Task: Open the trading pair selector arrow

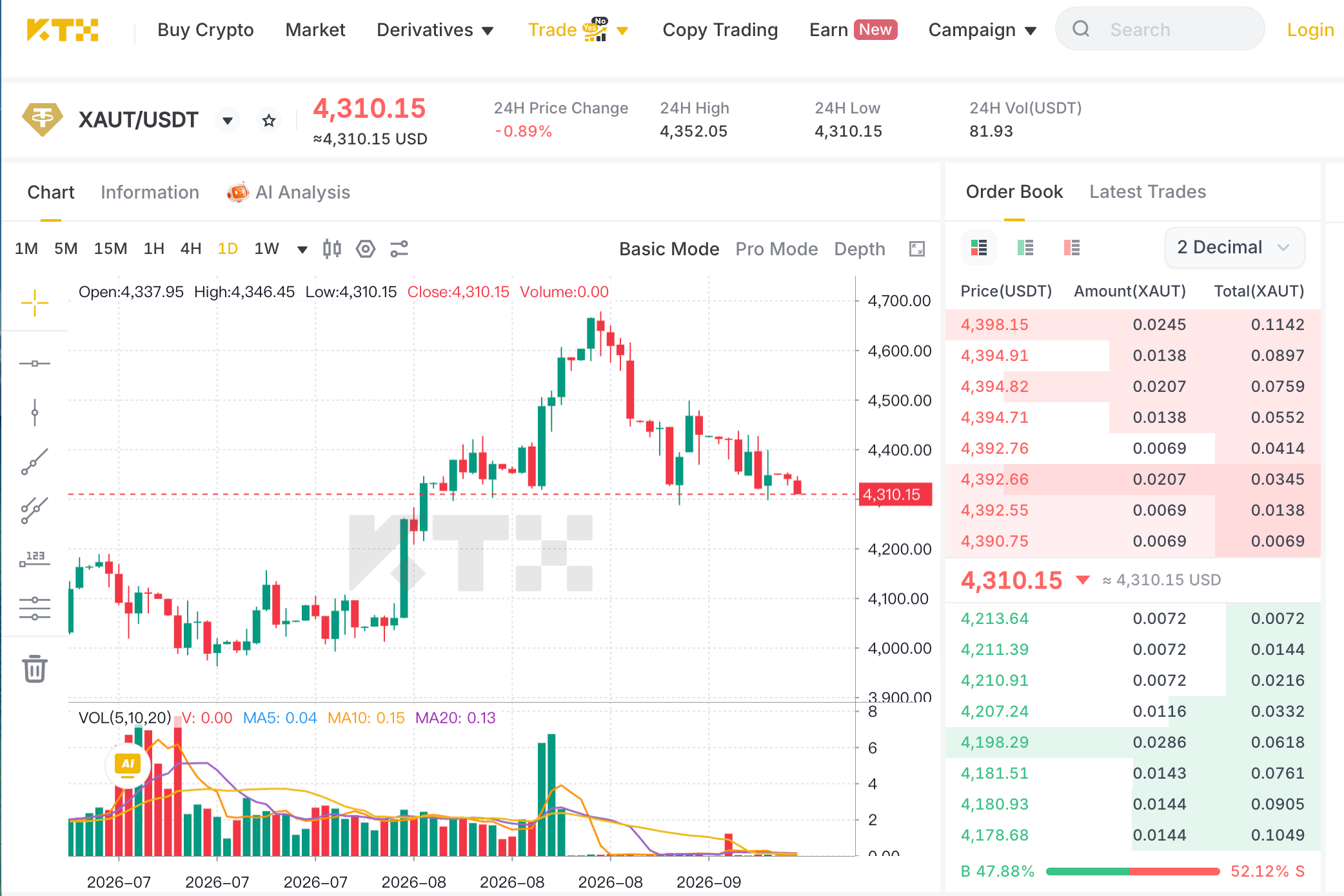Action: pyautogui.click(x=227, y=120)
